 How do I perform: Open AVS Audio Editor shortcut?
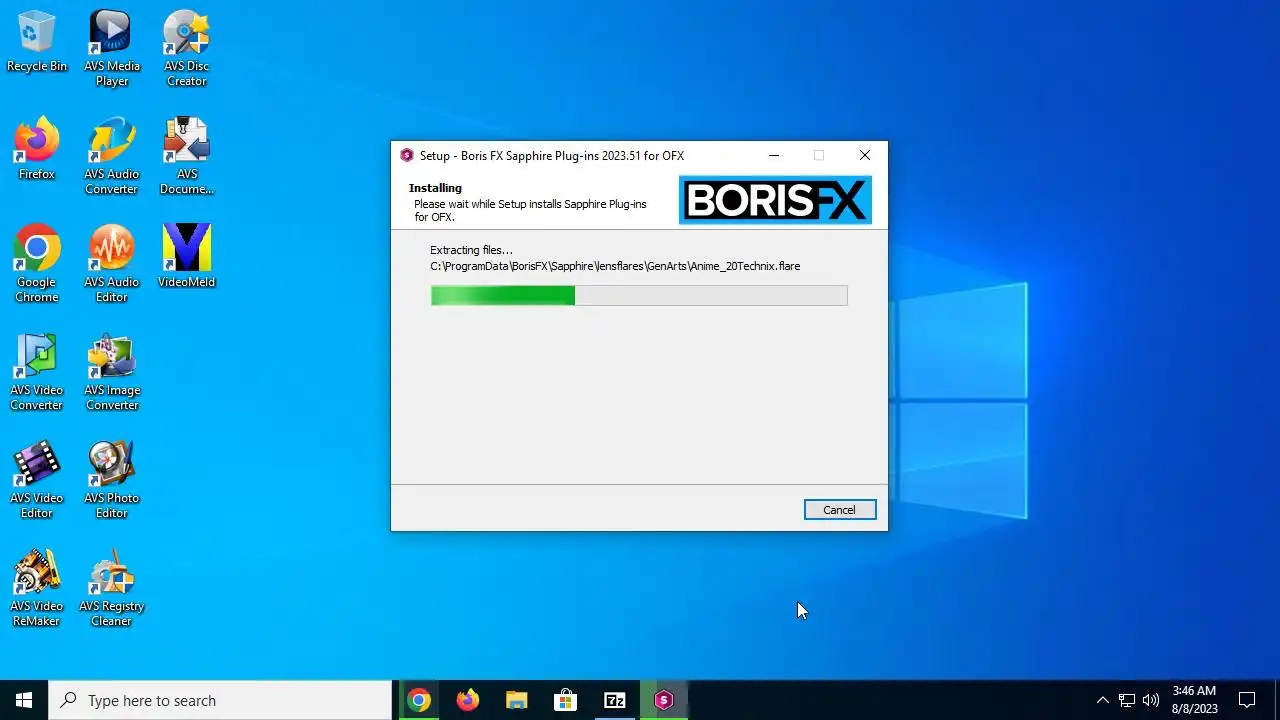point(111,264)
